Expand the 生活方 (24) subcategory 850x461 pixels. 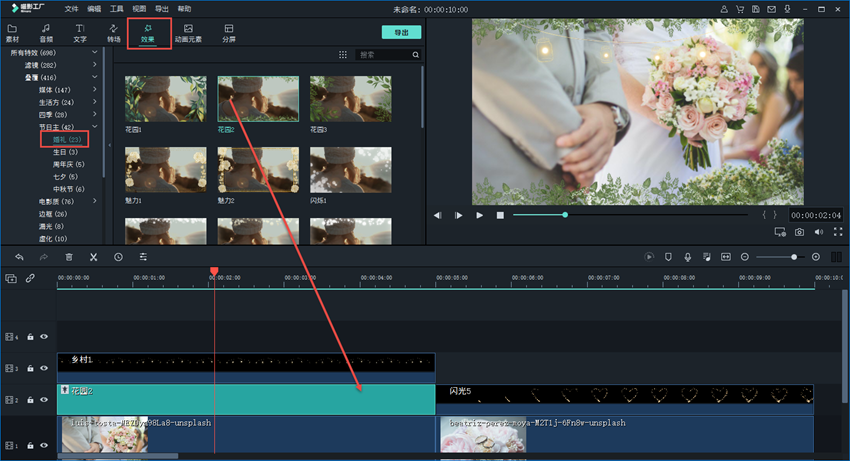(95, 101)
